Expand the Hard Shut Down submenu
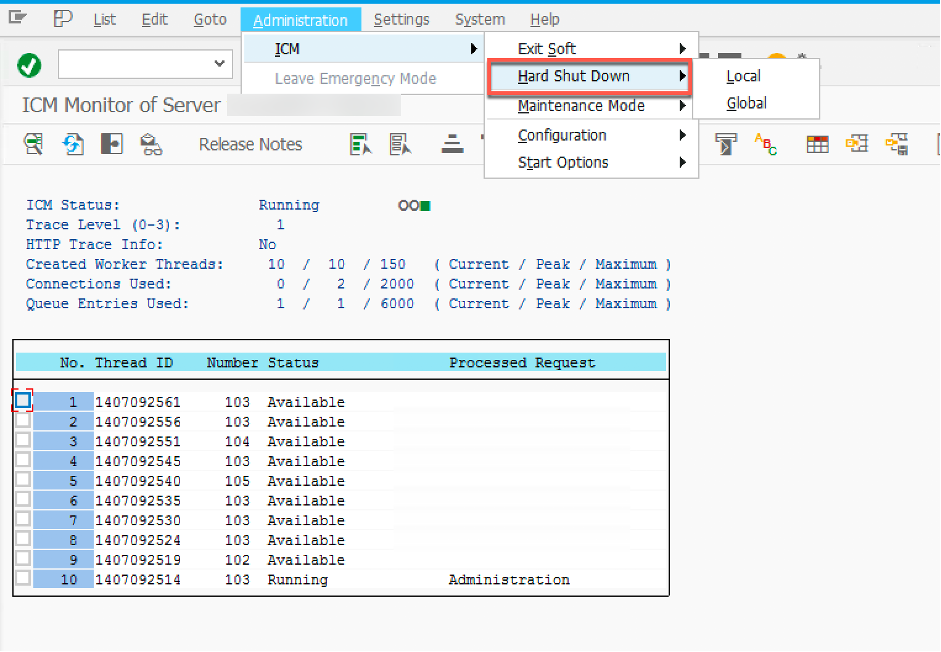The width and height of the screenshot is (941, 652). click(x=589, y=76)
